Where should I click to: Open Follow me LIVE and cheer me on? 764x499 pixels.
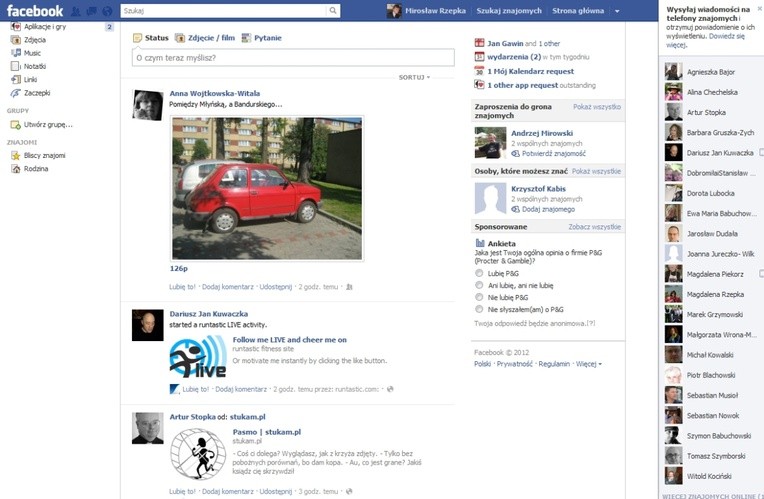(x=289, y=340)
